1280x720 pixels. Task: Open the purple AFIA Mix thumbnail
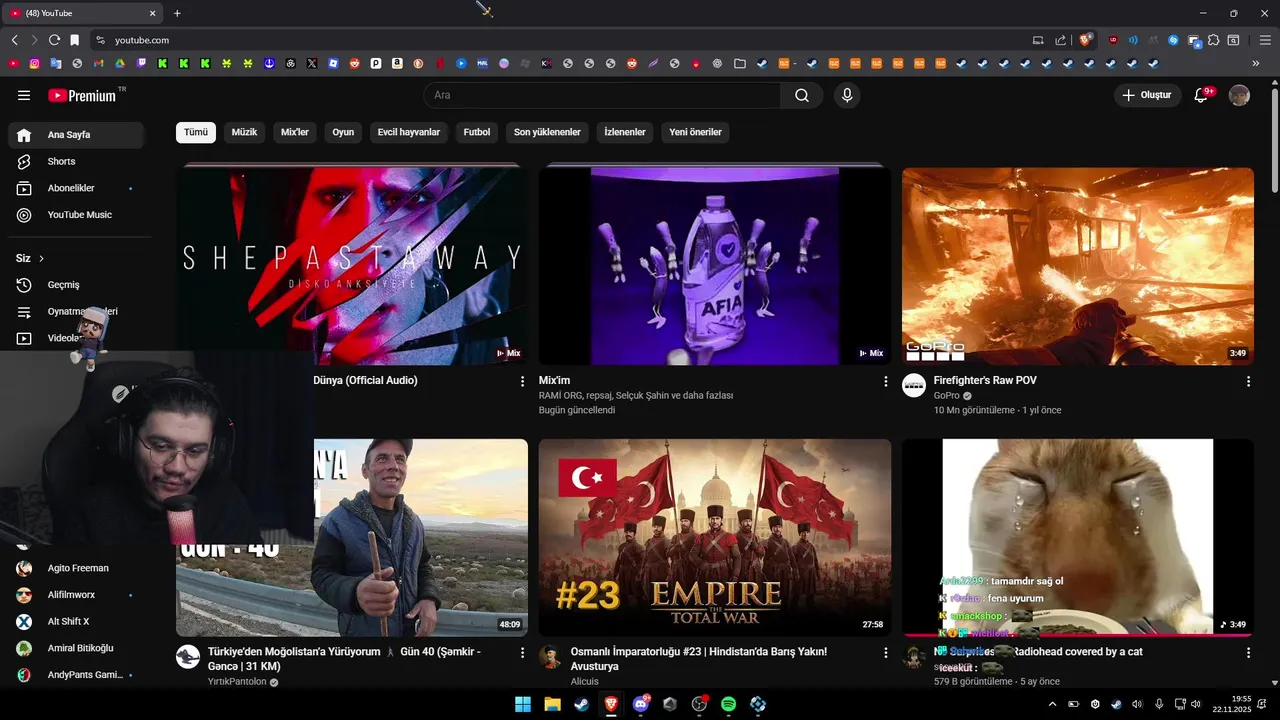coord(715,266)
